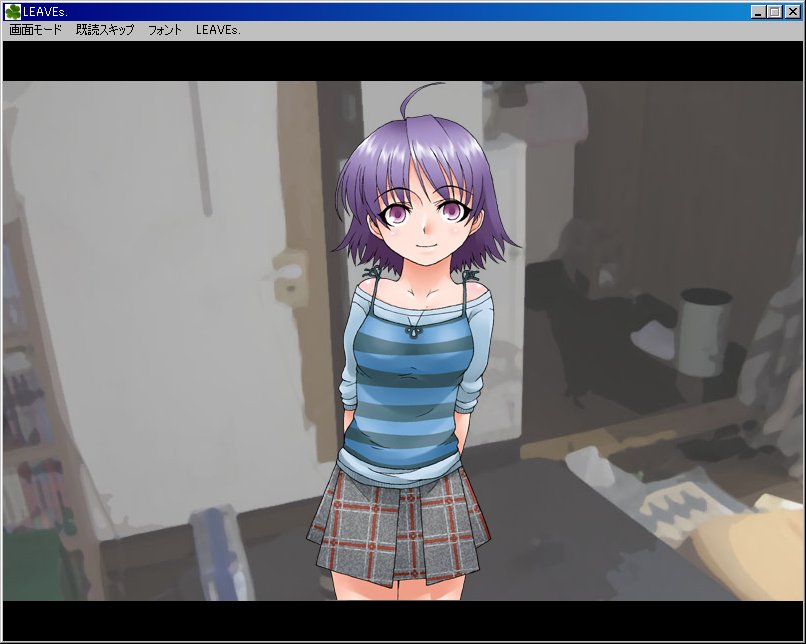Open the 既読スキップ menu
The height and width of the screenshot is (644, 806).
pos(105,30)
